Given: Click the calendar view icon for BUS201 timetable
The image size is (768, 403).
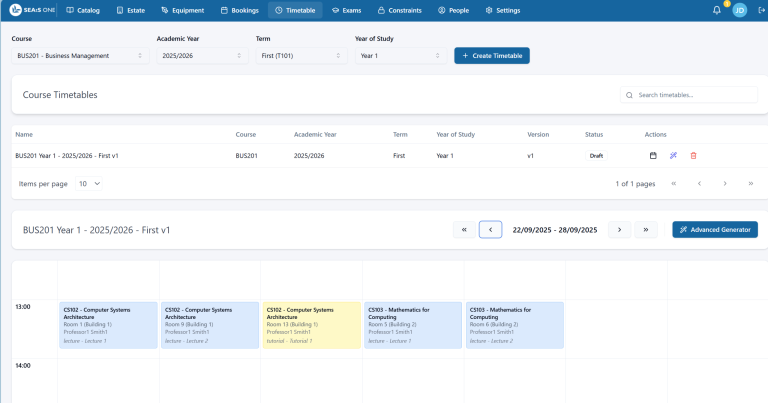Looking at the screenshot, I should pos(653,156).
